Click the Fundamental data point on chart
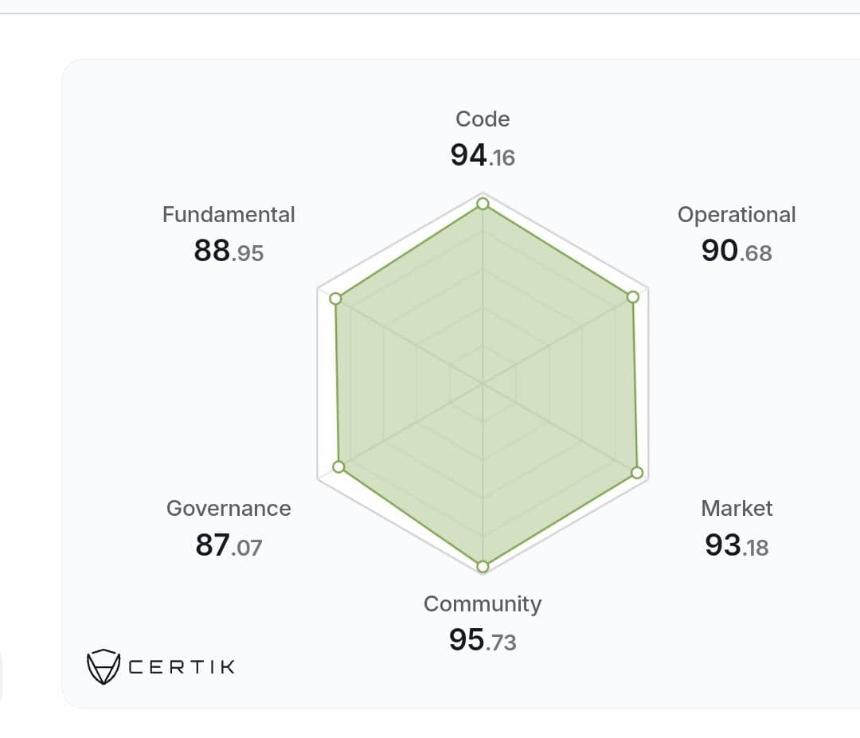This screenshot has width=860, height=738. pyautogui.click(x=336, y=299)
